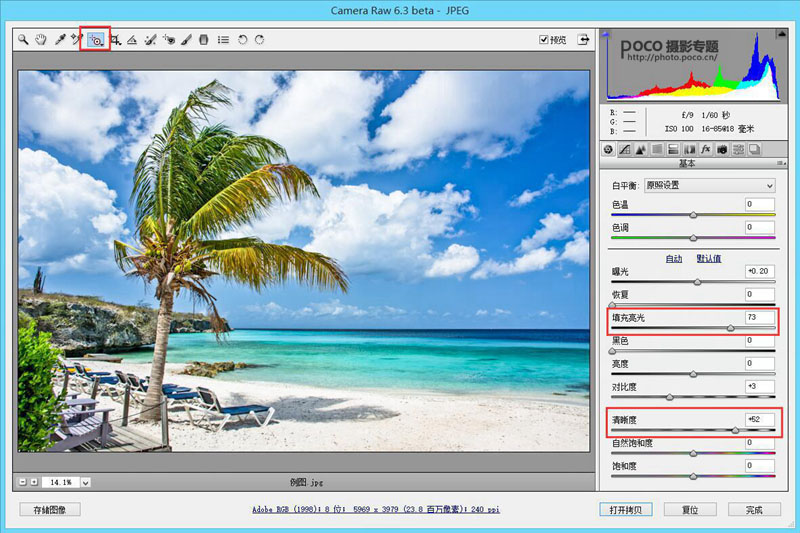Screen dimensions: 800x533
Task: Open the Lens Corrections panel tab
Action: [x=690, y=149]
